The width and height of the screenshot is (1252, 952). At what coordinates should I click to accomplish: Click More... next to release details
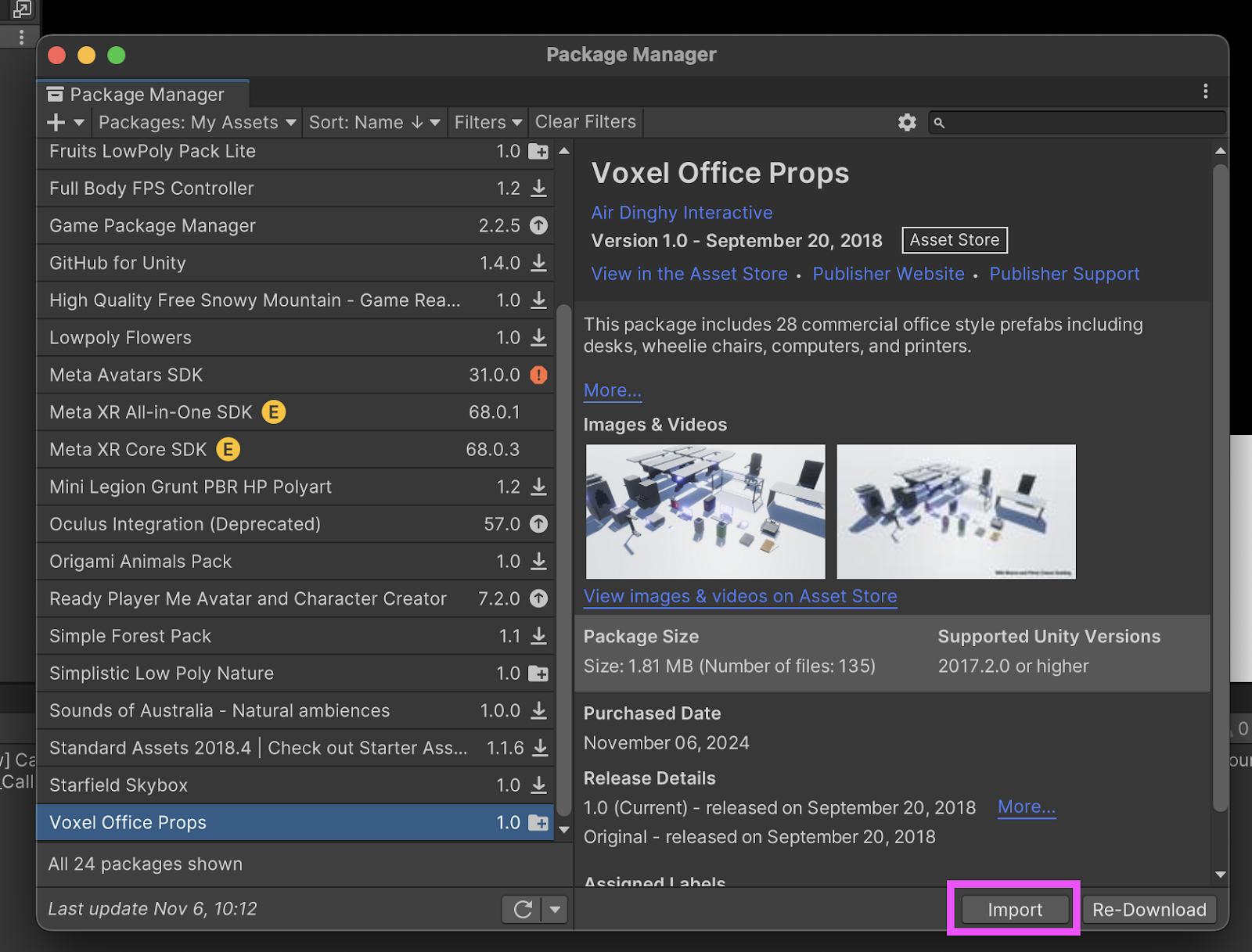[x=1027, y=807]
